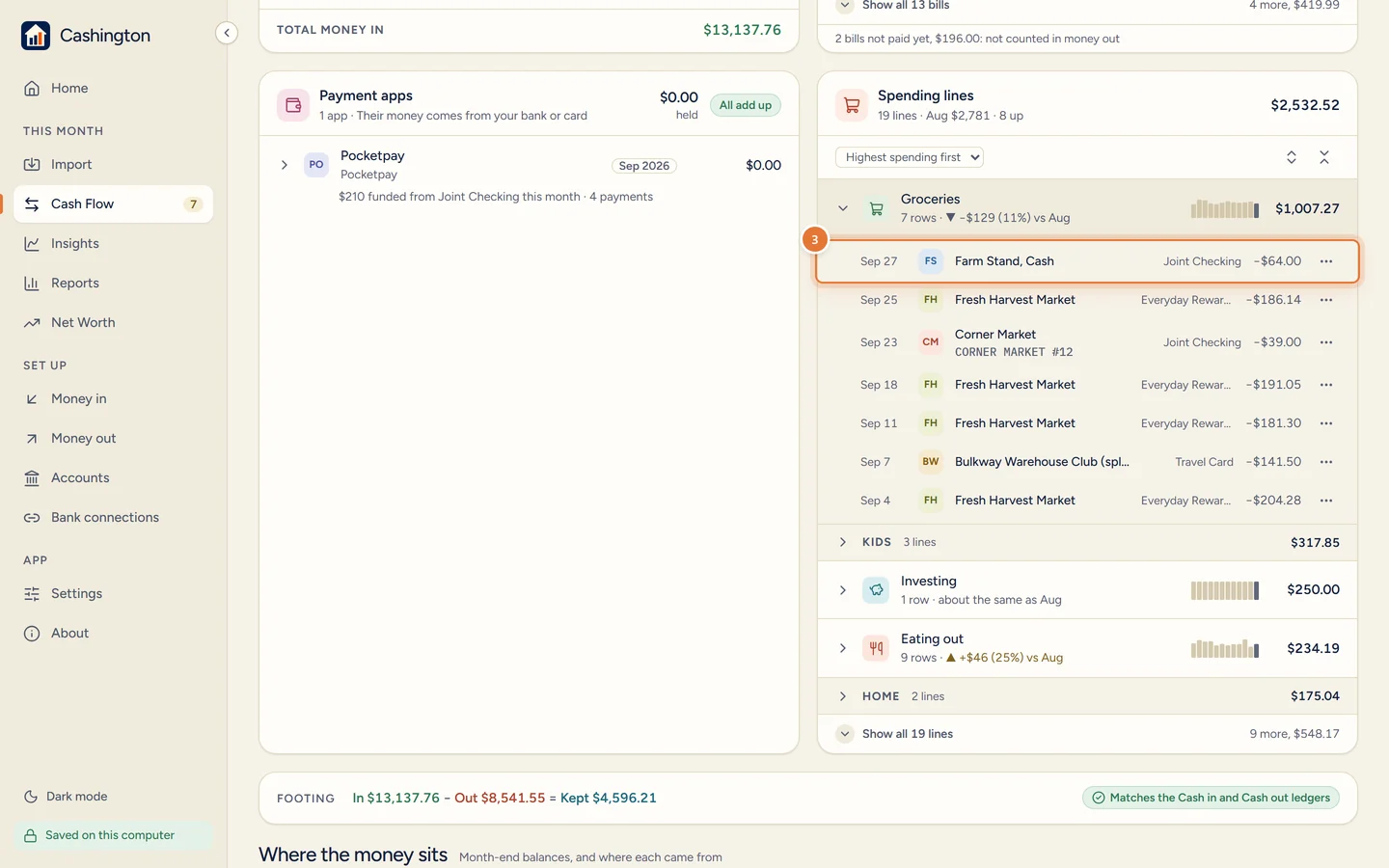Image resolution: width=1389 pixels, height=868 pixels.
Task: Expand the HOME group
Action: (x=843, y=696)
